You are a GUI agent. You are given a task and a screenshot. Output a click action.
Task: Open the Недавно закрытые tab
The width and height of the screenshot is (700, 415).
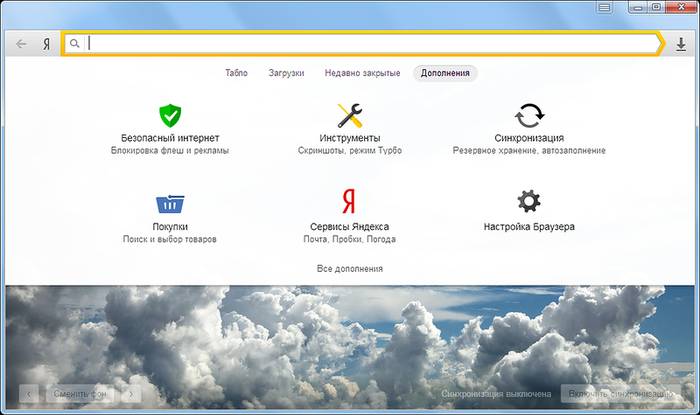pyautogui.click(x=362, y=73)
